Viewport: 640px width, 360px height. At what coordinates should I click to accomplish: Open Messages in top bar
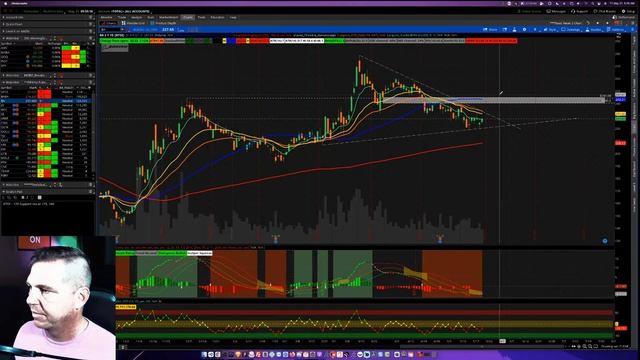[556, 11]
